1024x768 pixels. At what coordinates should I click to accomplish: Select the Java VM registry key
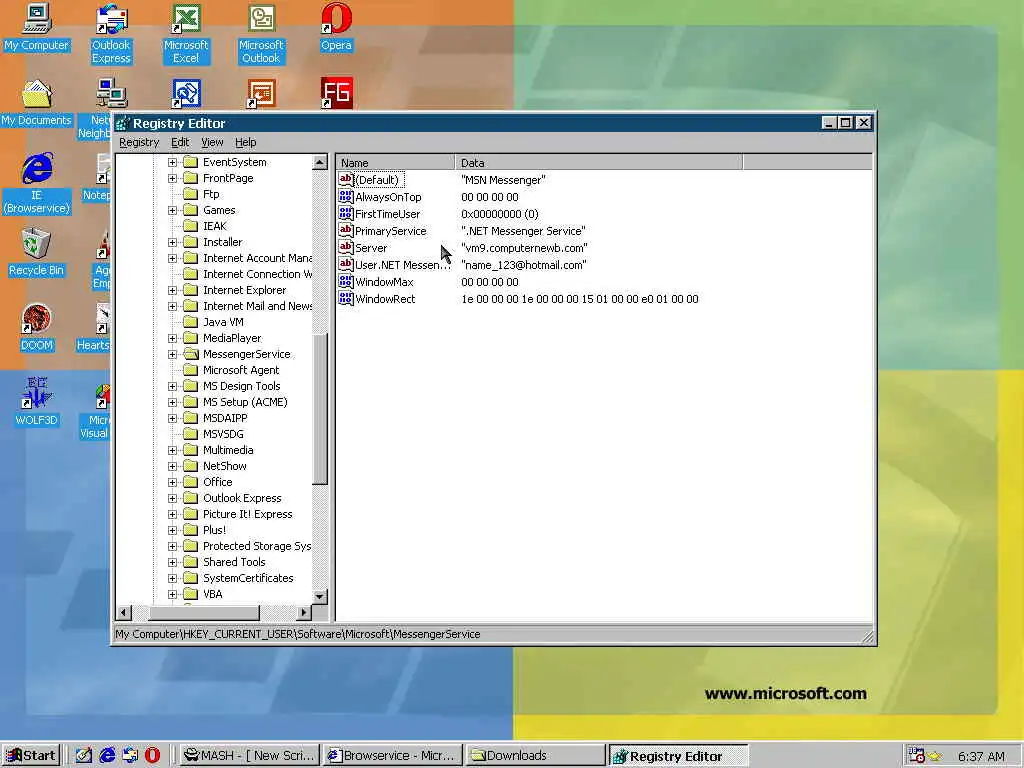223,322
